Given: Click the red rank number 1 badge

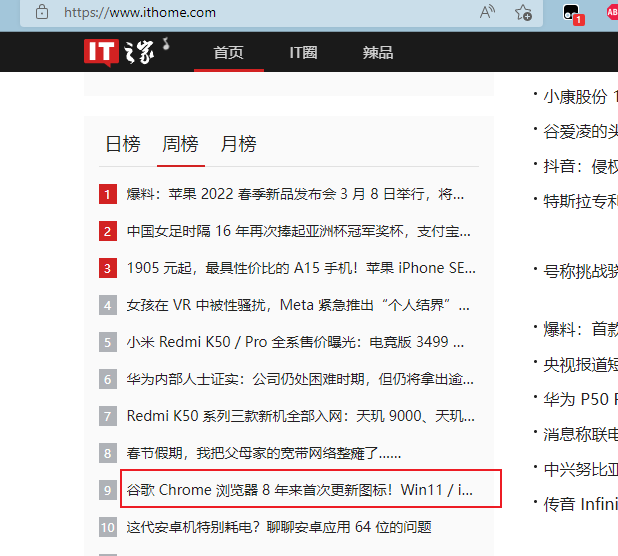Looking at the screenshot, I should (x=108, y=194).
